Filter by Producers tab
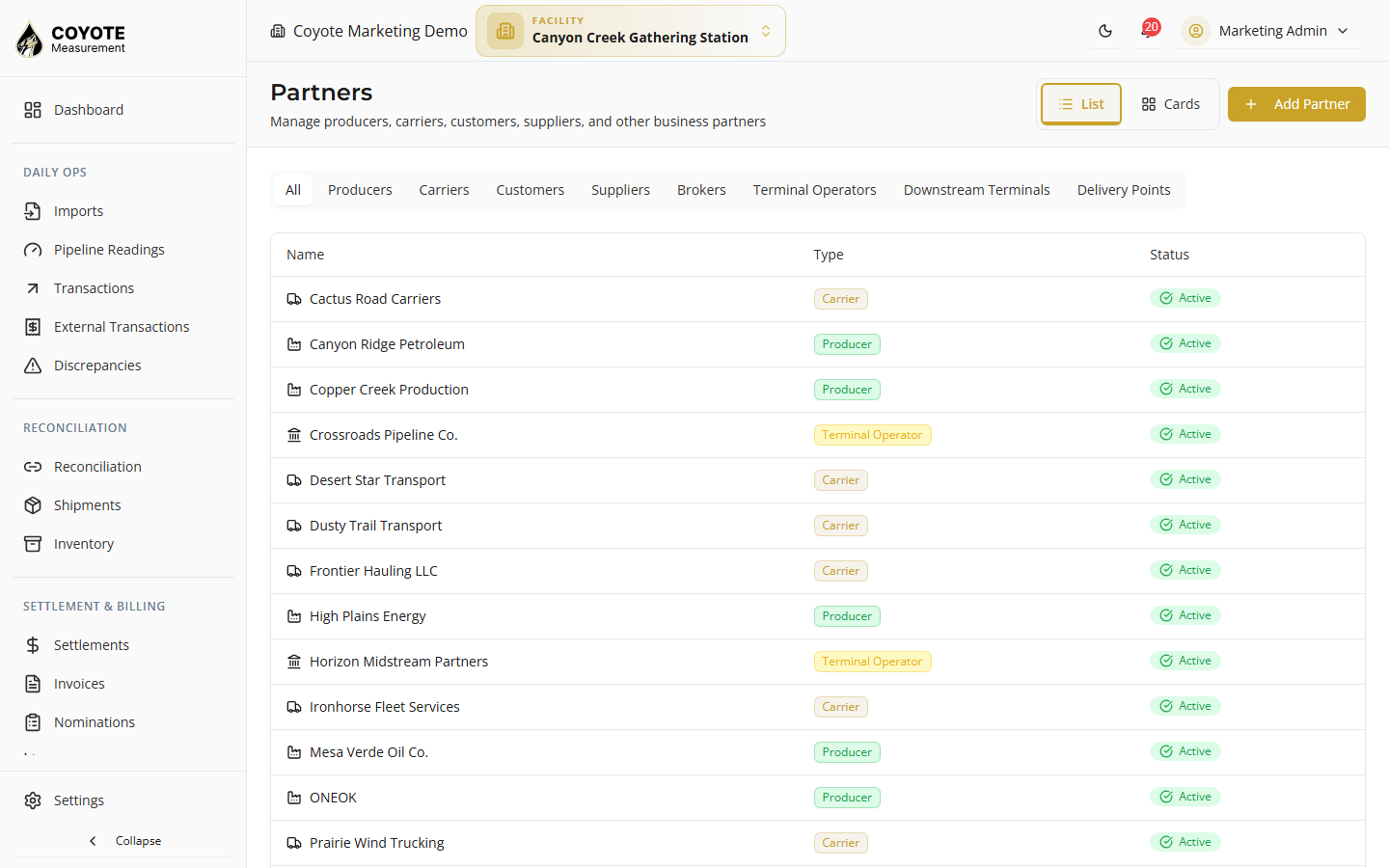 click(360, 190)
